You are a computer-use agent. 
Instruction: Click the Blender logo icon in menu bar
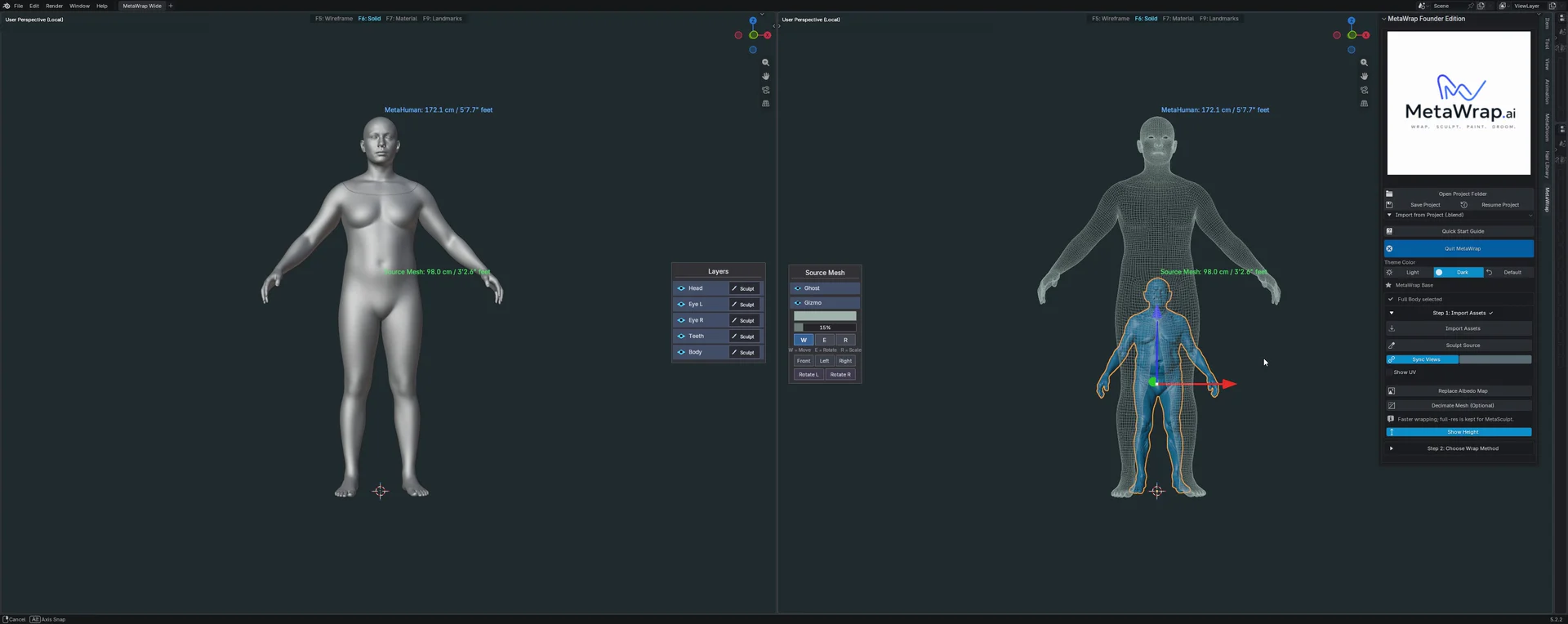point(7,6)
